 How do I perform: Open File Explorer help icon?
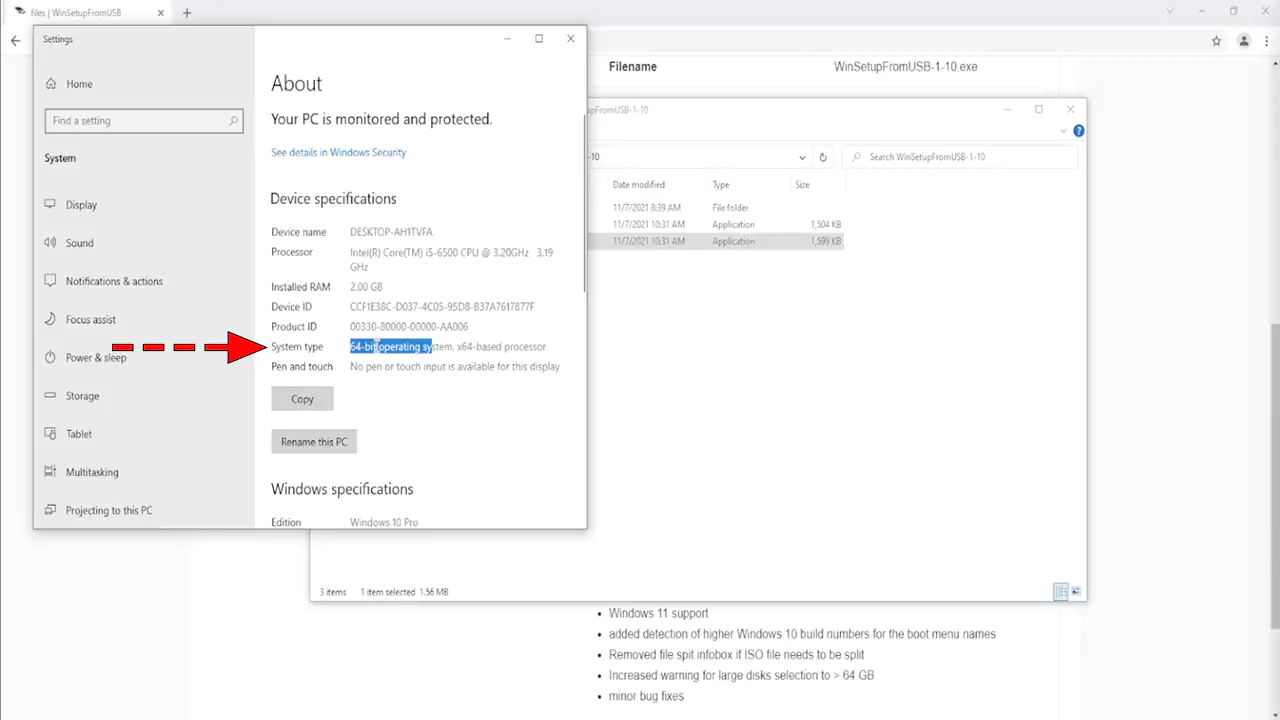click(x=1079, y=131)
